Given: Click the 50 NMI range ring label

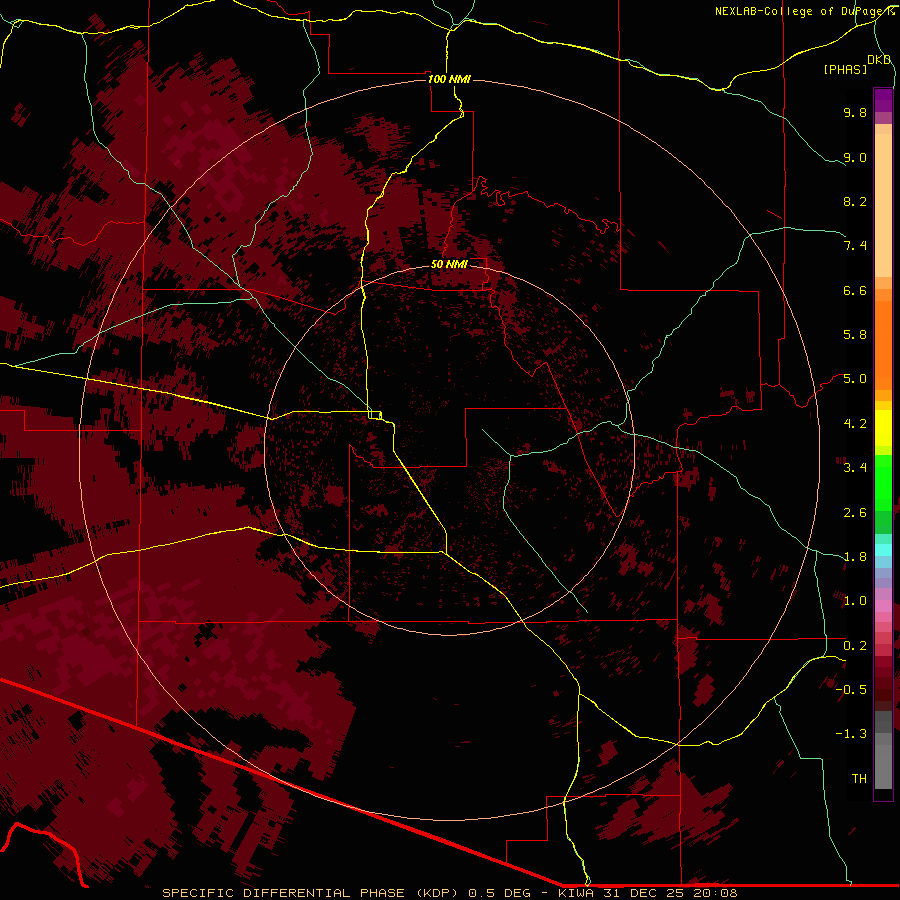Looking at the screenshot, I should pos(449,264).
